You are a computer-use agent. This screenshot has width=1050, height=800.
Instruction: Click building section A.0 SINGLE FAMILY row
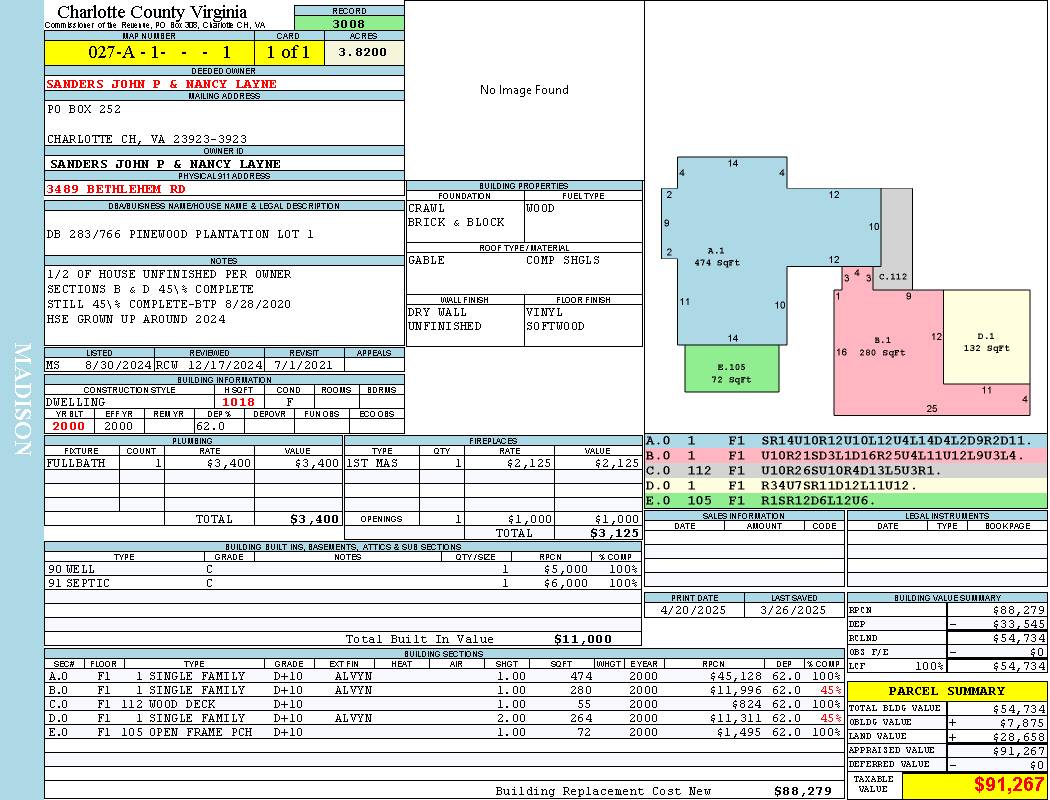(444, 676)
